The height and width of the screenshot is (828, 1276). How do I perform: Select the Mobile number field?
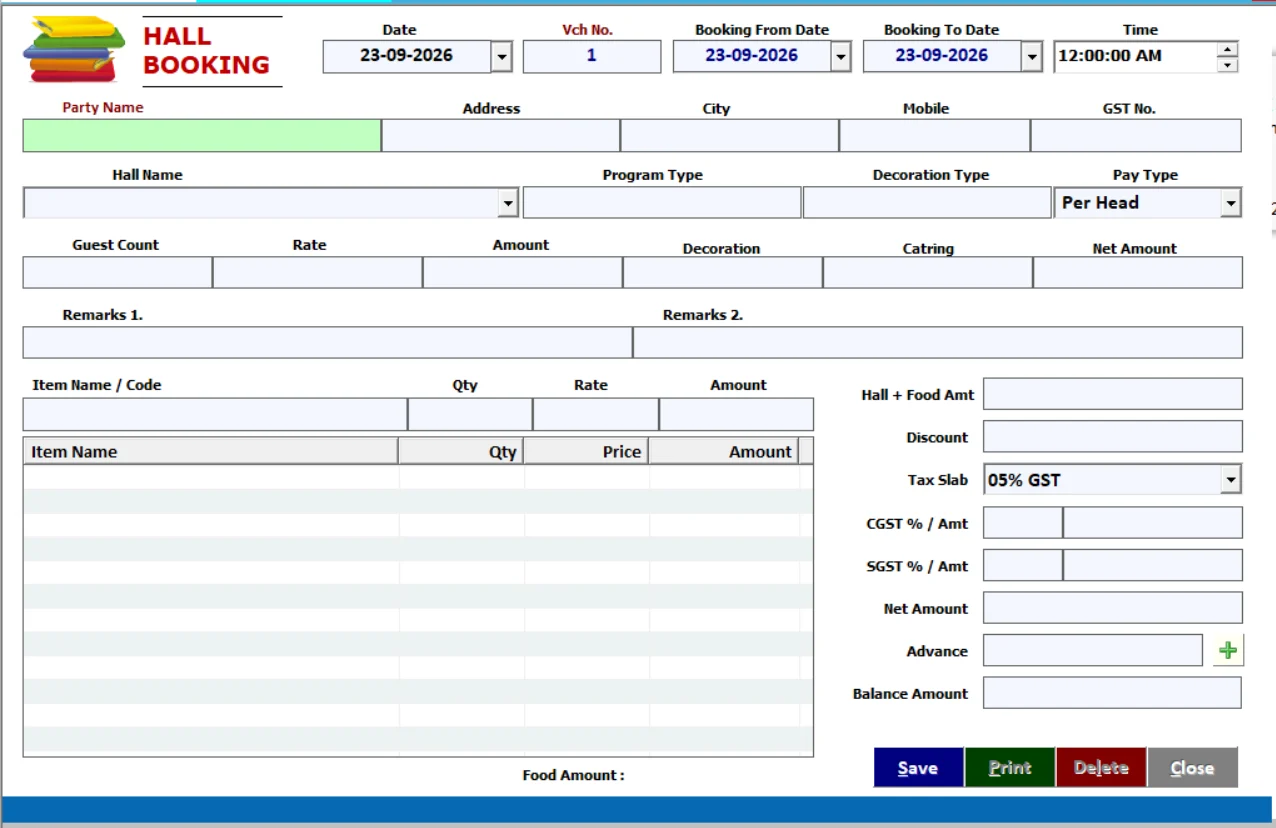pos(935,136)
